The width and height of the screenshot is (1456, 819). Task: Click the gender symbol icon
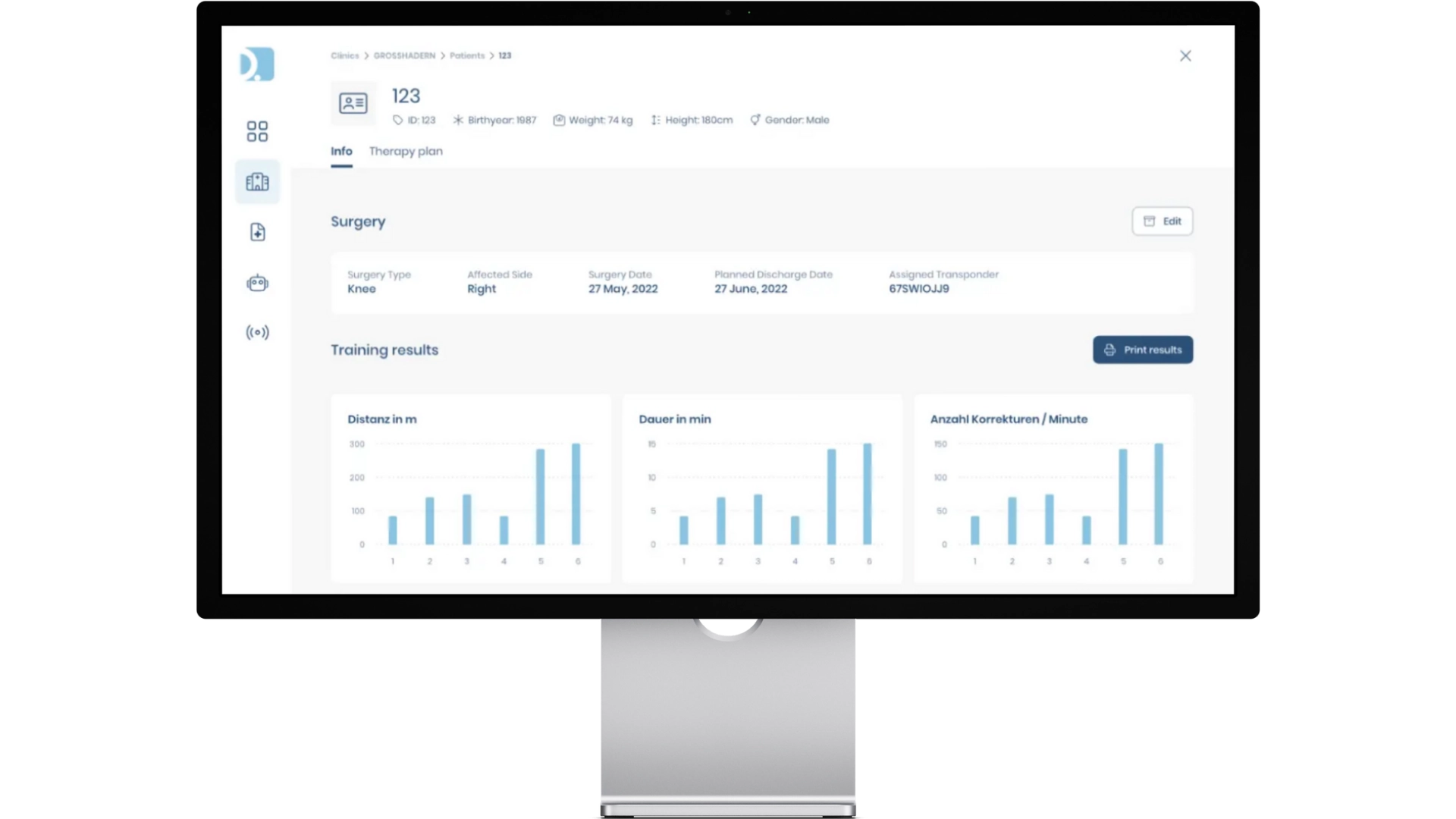(x=755, y=120)
